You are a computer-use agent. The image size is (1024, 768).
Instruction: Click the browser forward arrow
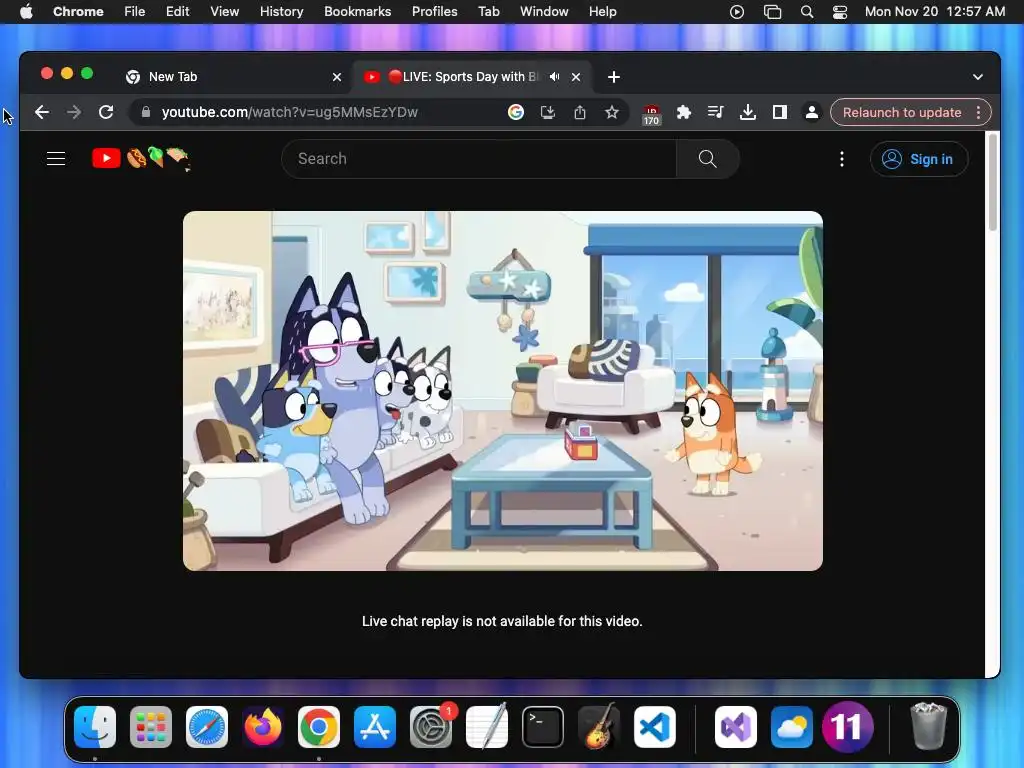pos(74,112)
